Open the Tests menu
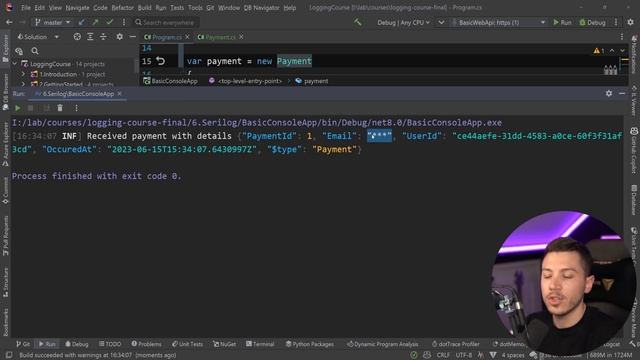The width and height of the screenshot is (640, 360). point(177,8)
